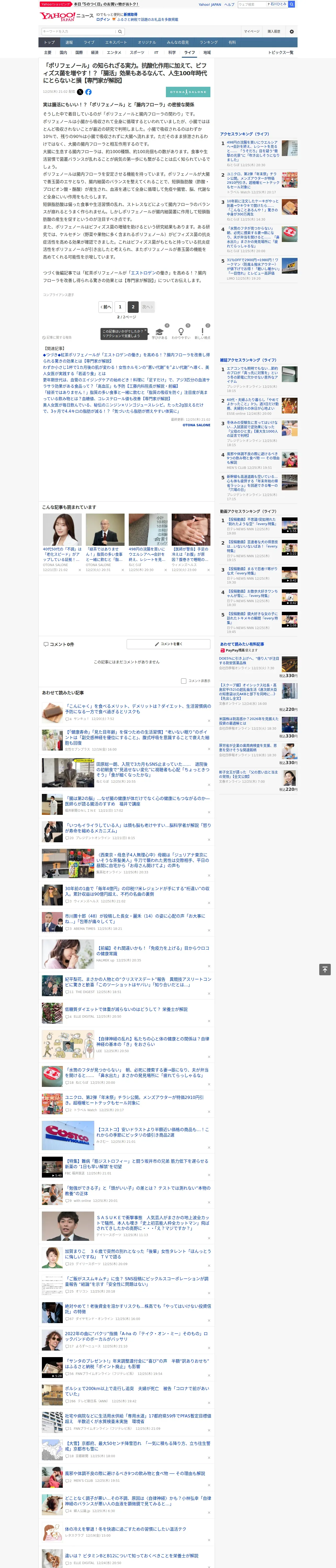The width and height of the screenshot is (336, 1568).
Task: Open the ランキング navigation tab
Action: coord(209,43)
